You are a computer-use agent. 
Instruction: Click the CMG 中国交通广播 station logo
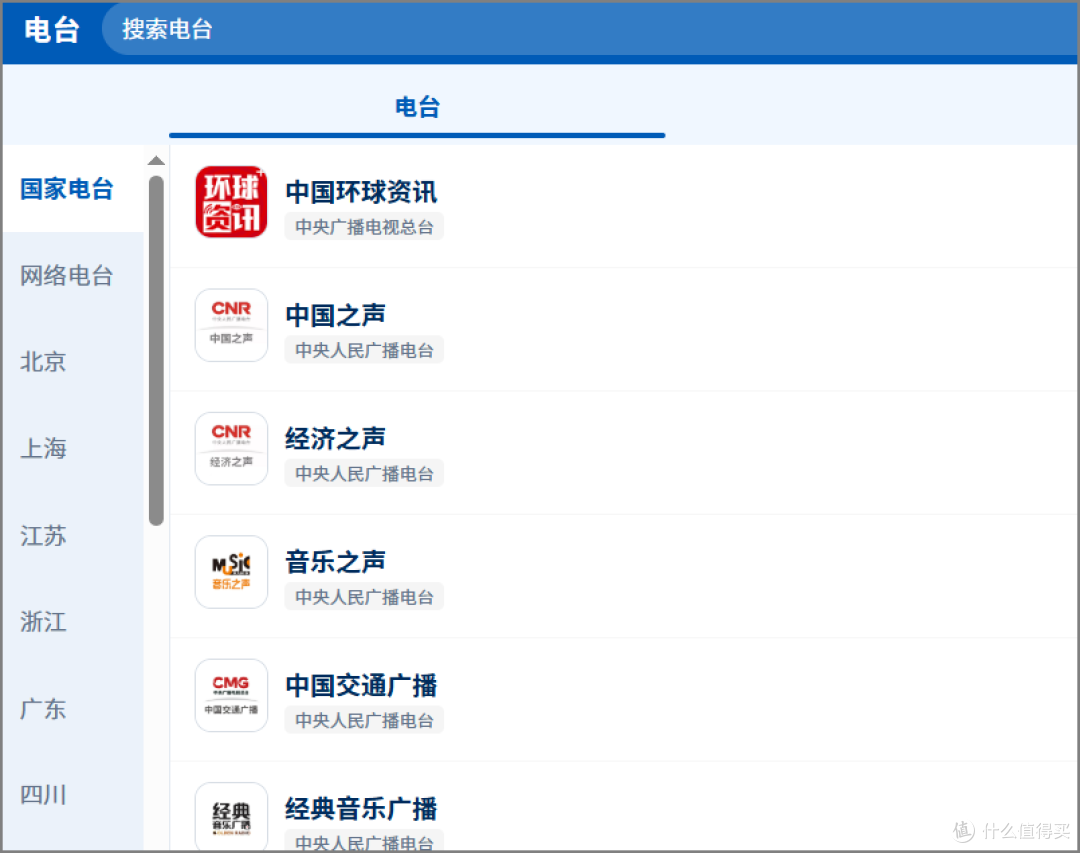231,695
